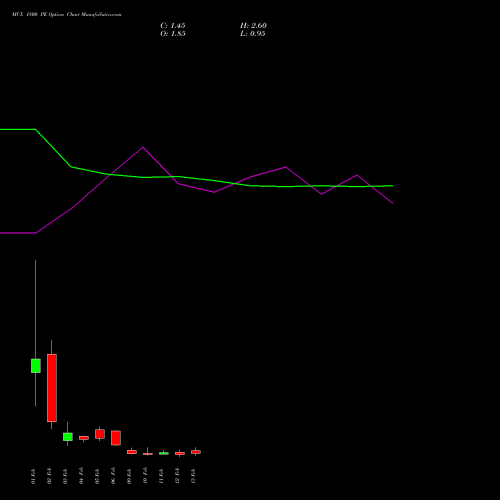Click the high value "H: 2.60"
This screenshot has width=500, height=500.
[253, 26]
